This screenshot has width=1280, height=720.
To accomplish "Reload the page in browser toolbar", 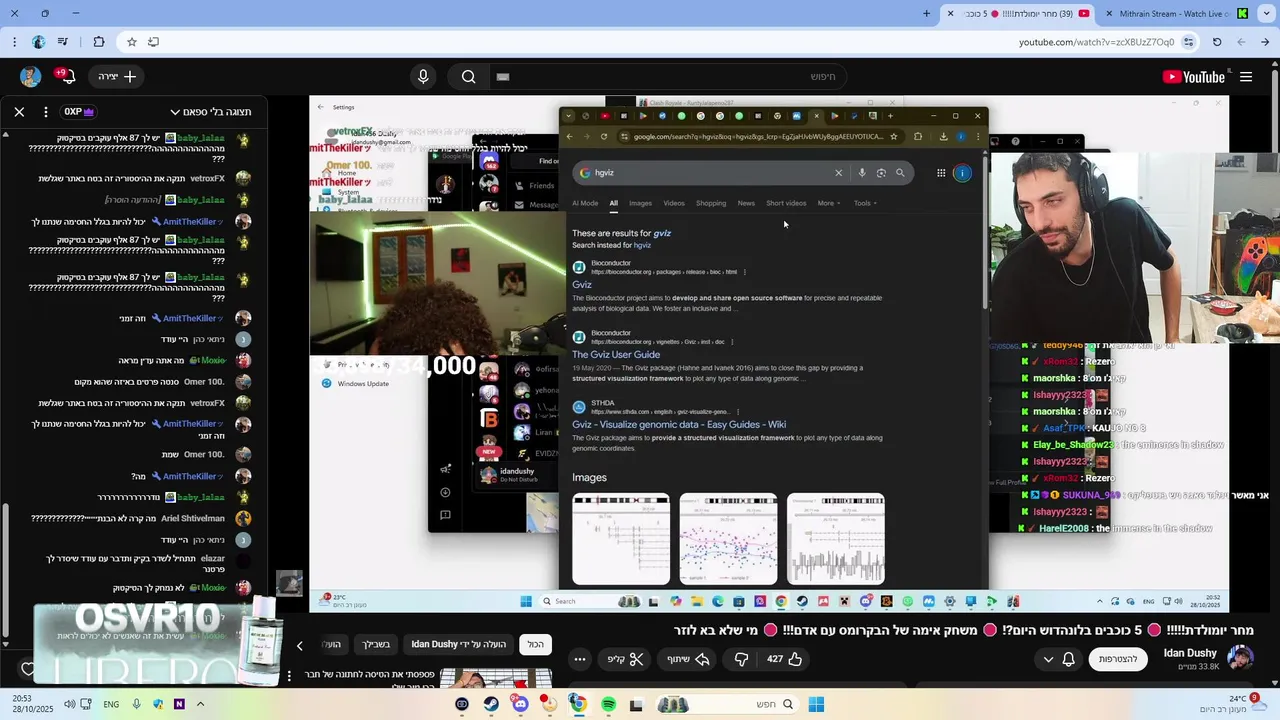I will coord(1217,42).
